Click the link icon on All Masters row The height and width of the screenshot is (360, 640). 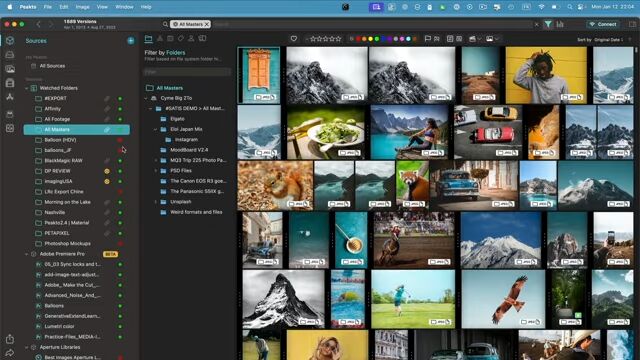[107, 130]
